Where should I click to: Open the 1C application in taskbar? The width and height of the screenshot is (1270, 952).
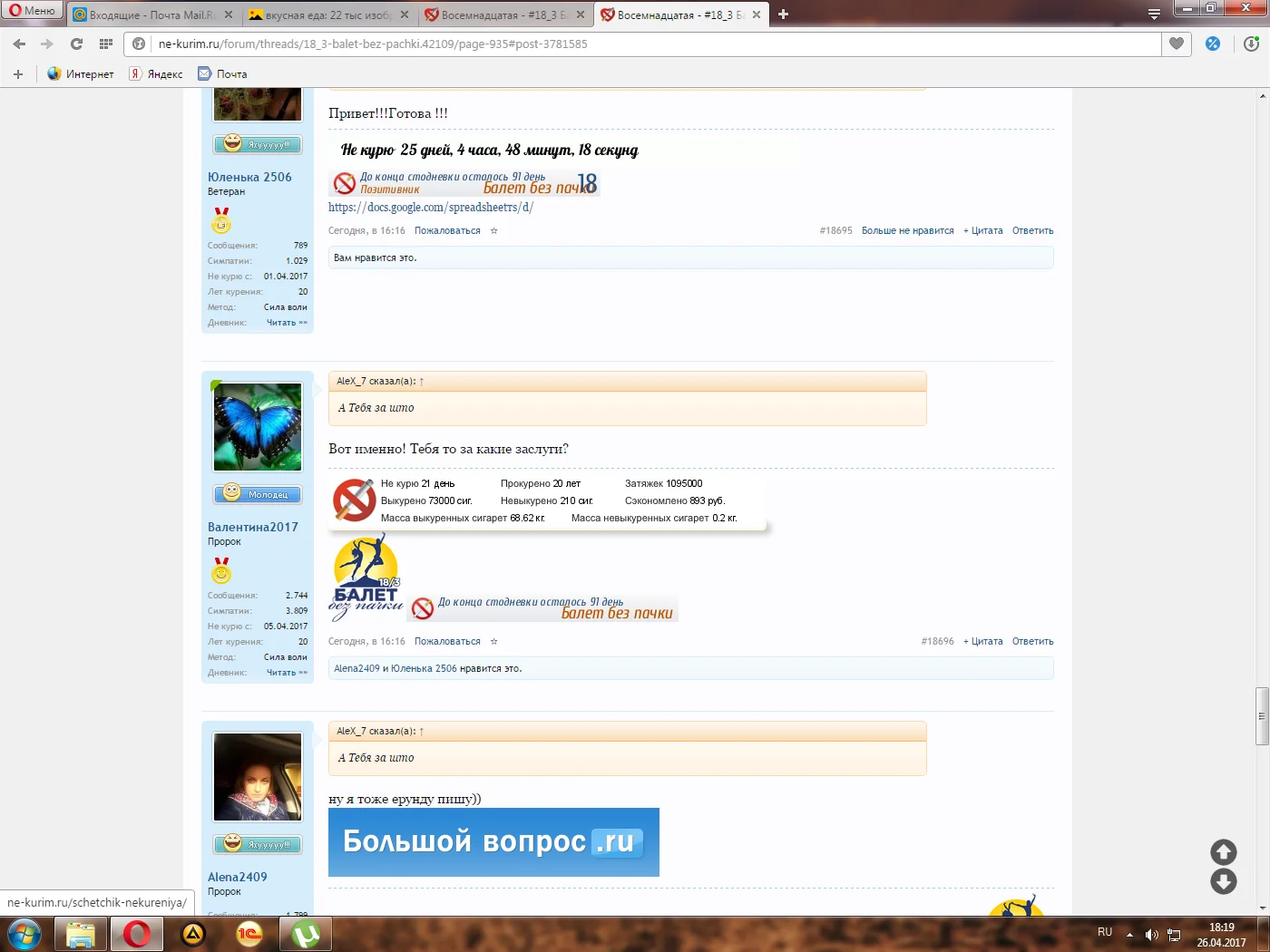249,934
